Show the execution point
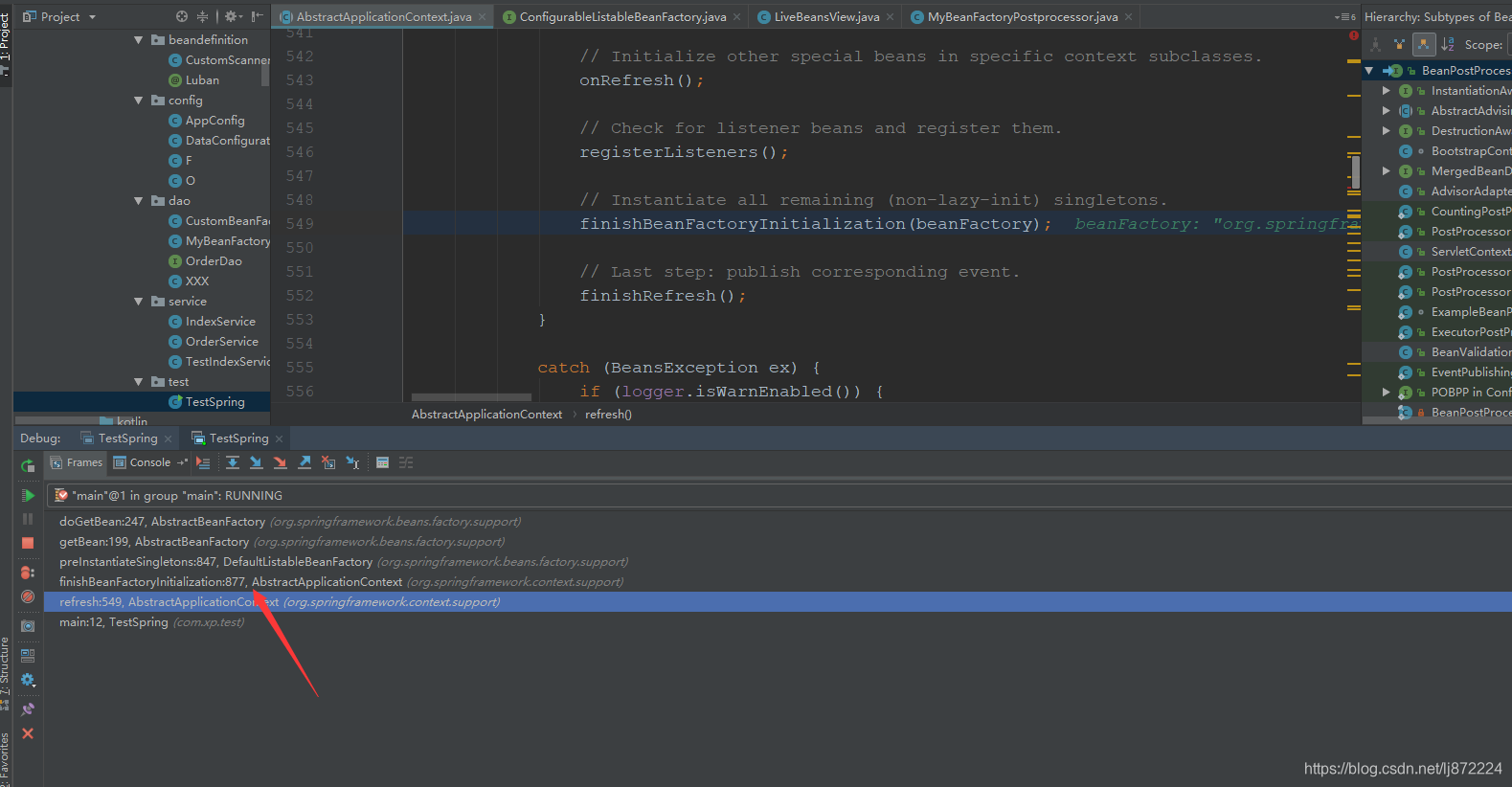Screen dimensions: 1512x787 [x=203, y=462]
